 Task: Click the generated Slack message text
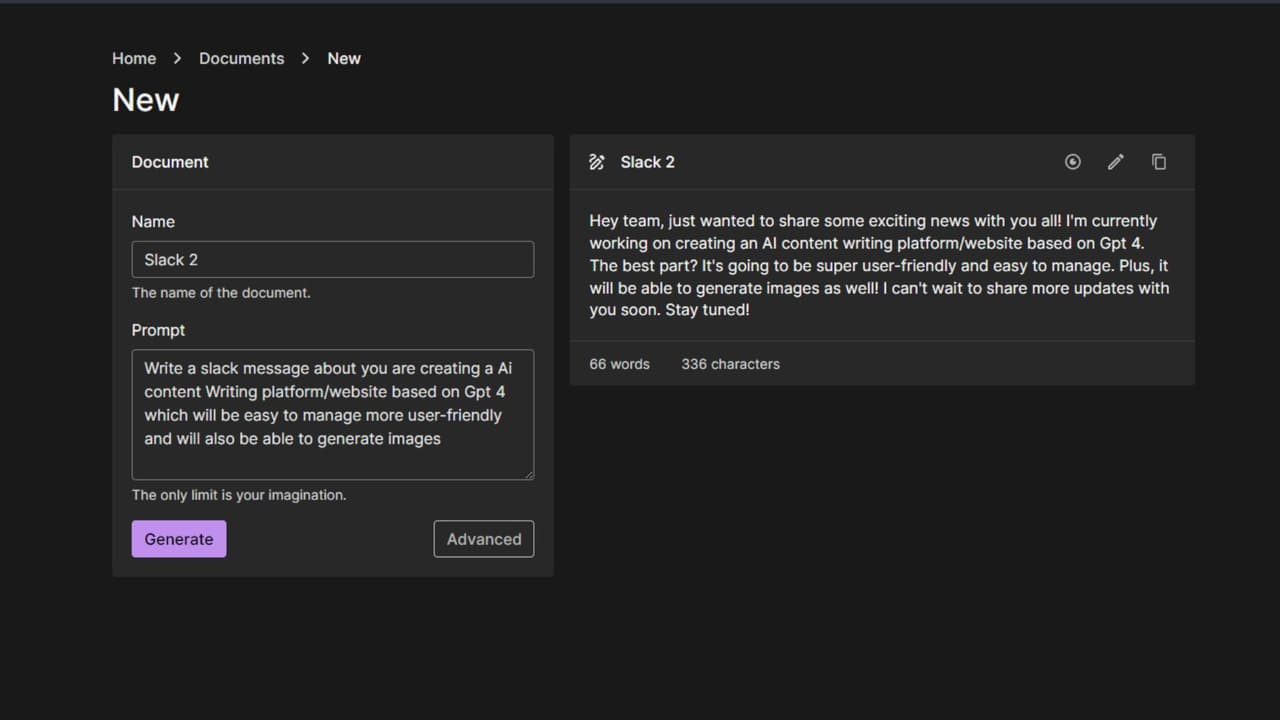(878, 265)
